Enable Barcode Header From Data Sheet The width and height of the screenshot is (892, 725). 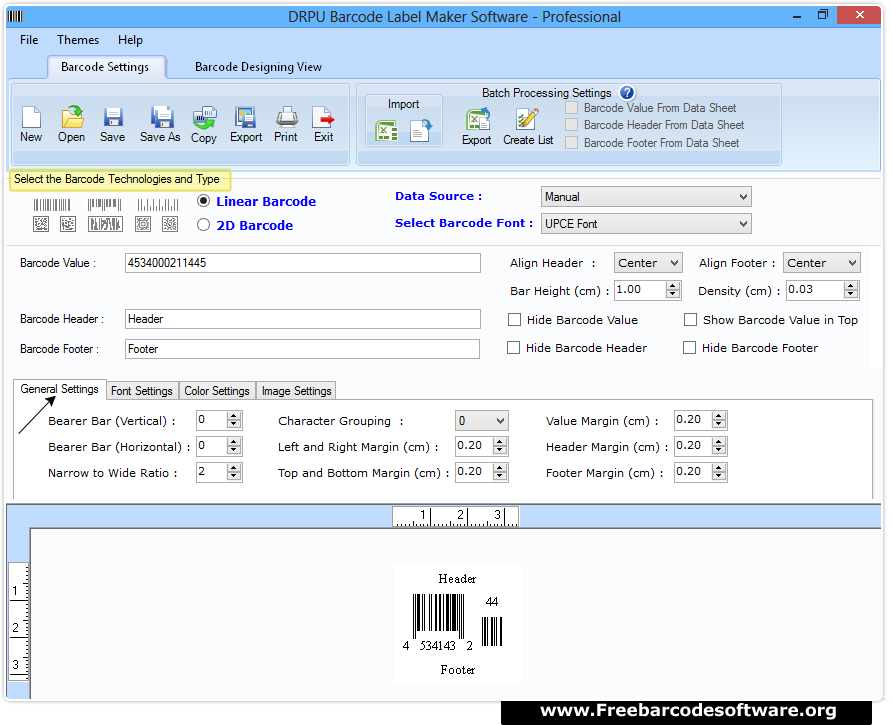572,125
